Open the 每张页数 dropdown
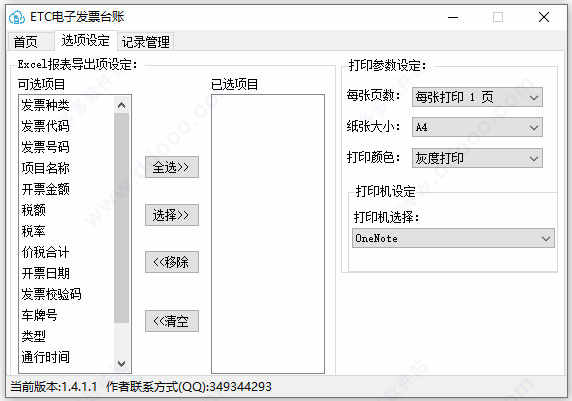The width and height of the screenshot is (572, 401). [x=477, y=97]
